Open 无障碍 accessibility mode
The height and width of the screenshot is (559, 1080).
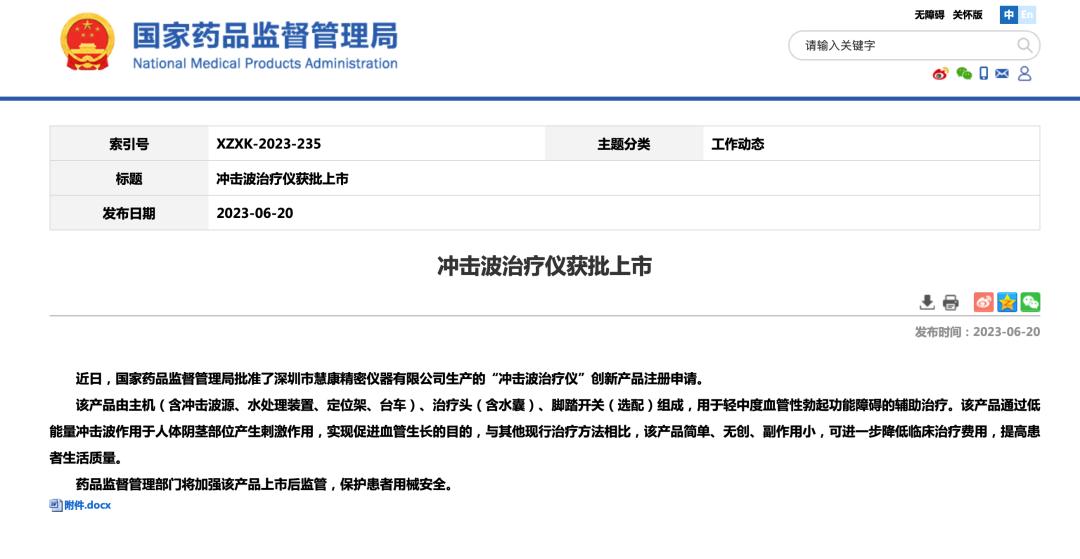coord(929,15)
